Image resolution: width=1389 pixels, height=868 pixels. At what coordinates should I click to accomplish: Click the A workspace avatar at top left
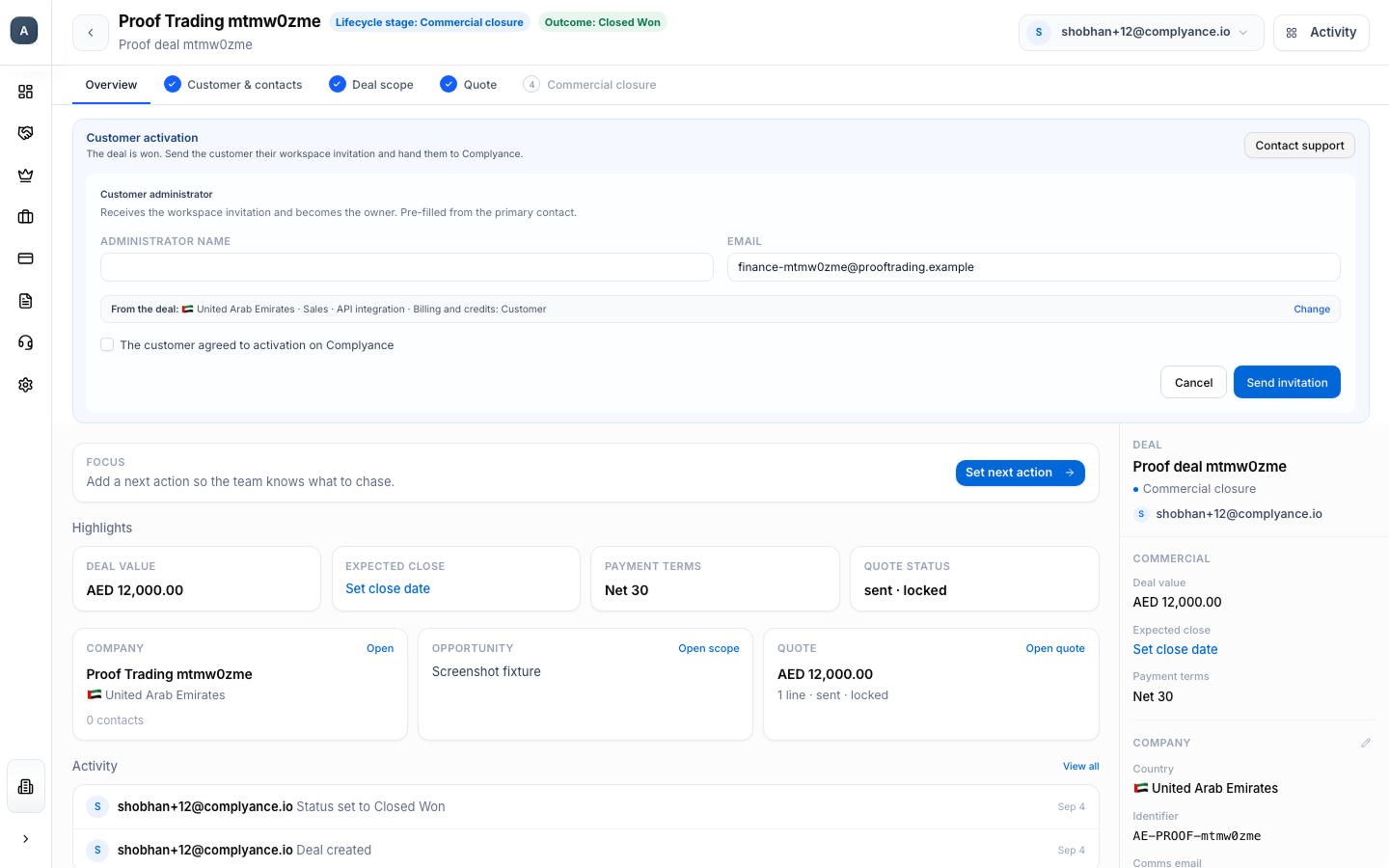tap(24, 31)
